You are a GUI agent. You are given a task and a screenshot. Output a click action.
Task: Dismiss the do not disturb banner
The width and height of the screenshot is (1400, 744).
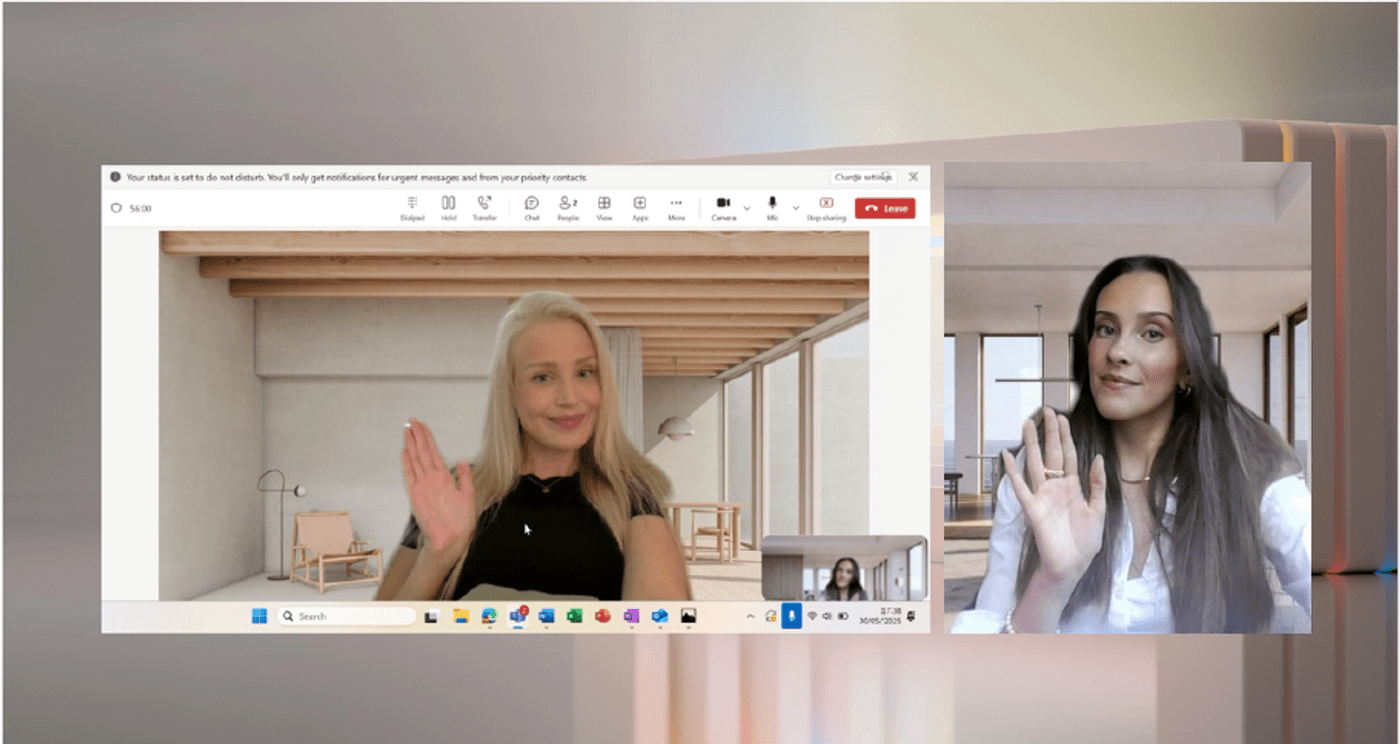pos(913,177)
